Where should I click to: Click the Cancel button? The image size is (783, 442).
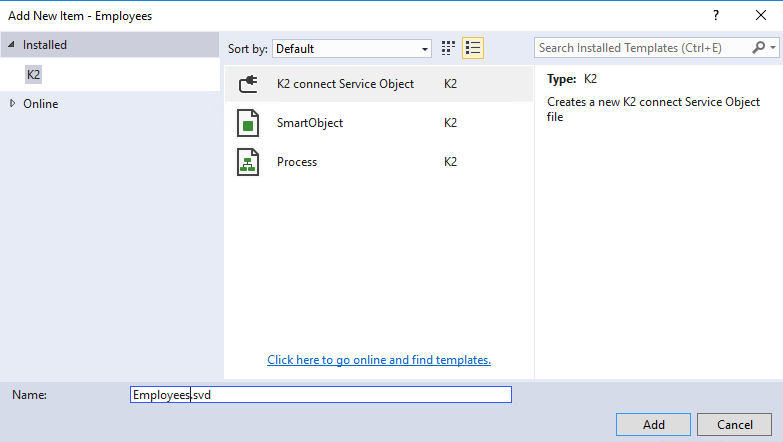click(735, 425)
